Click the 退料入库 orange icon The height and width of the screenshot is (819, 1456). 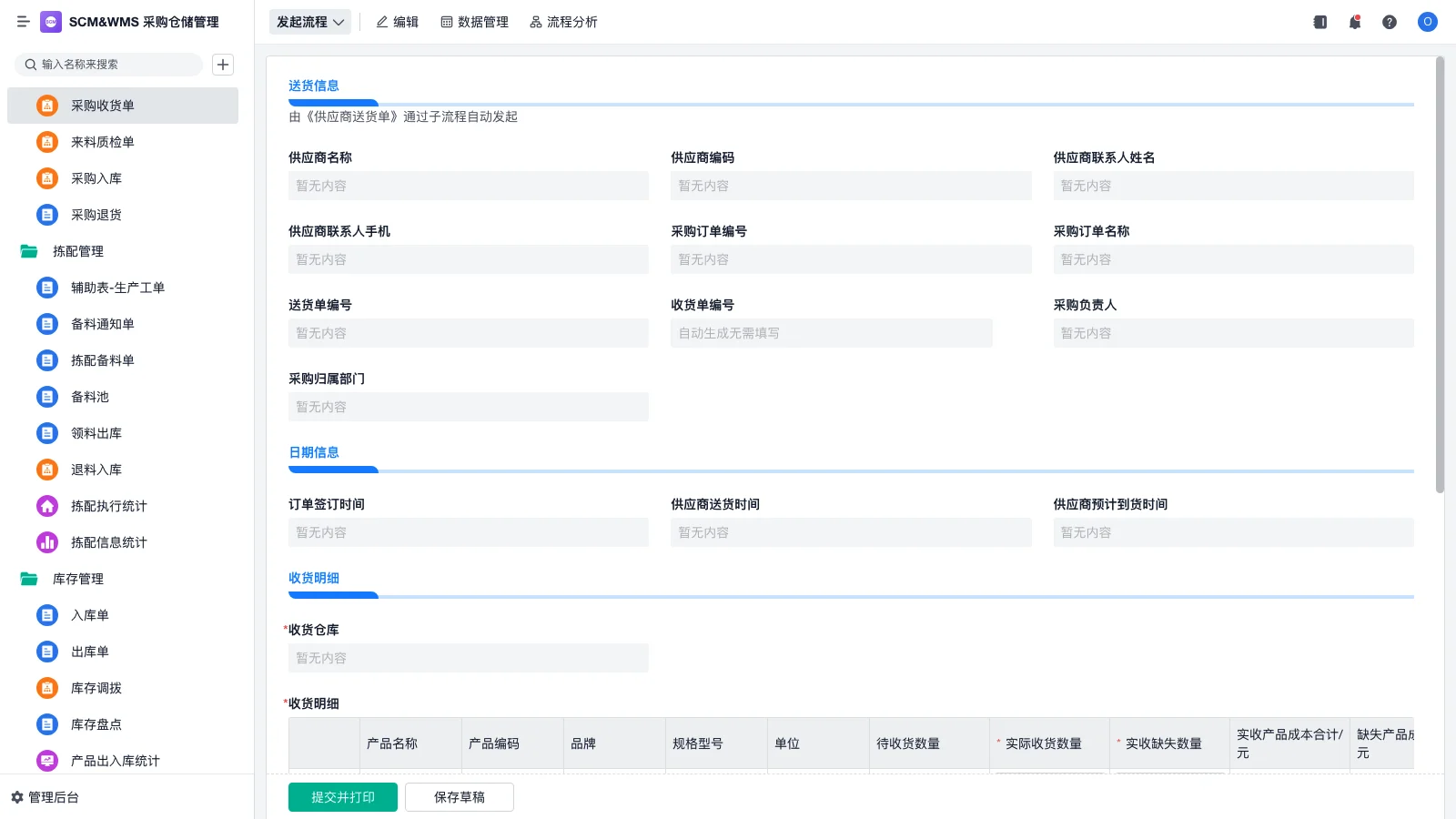coord(47,470)
